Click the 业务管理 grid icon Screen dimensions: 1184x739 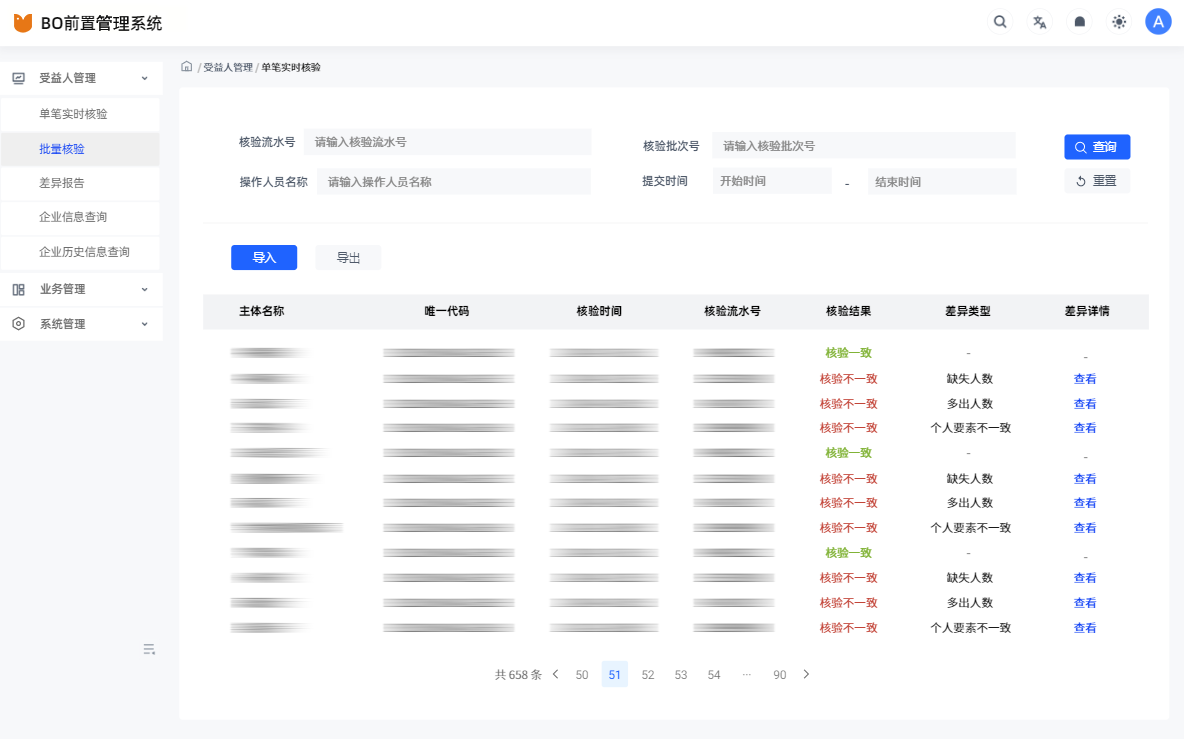tap(17, 289)
